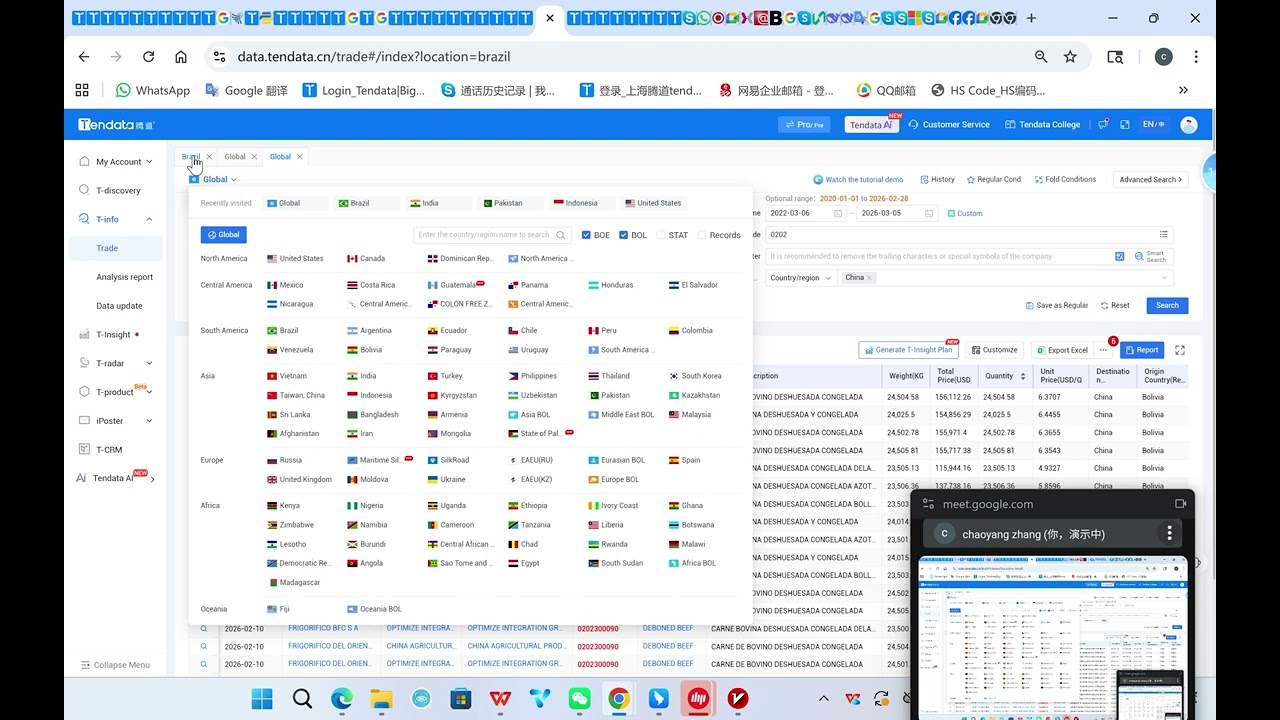Click the browser address bar
The height and width of the screenshot is (720, 1280).
[x=630, y=57]
